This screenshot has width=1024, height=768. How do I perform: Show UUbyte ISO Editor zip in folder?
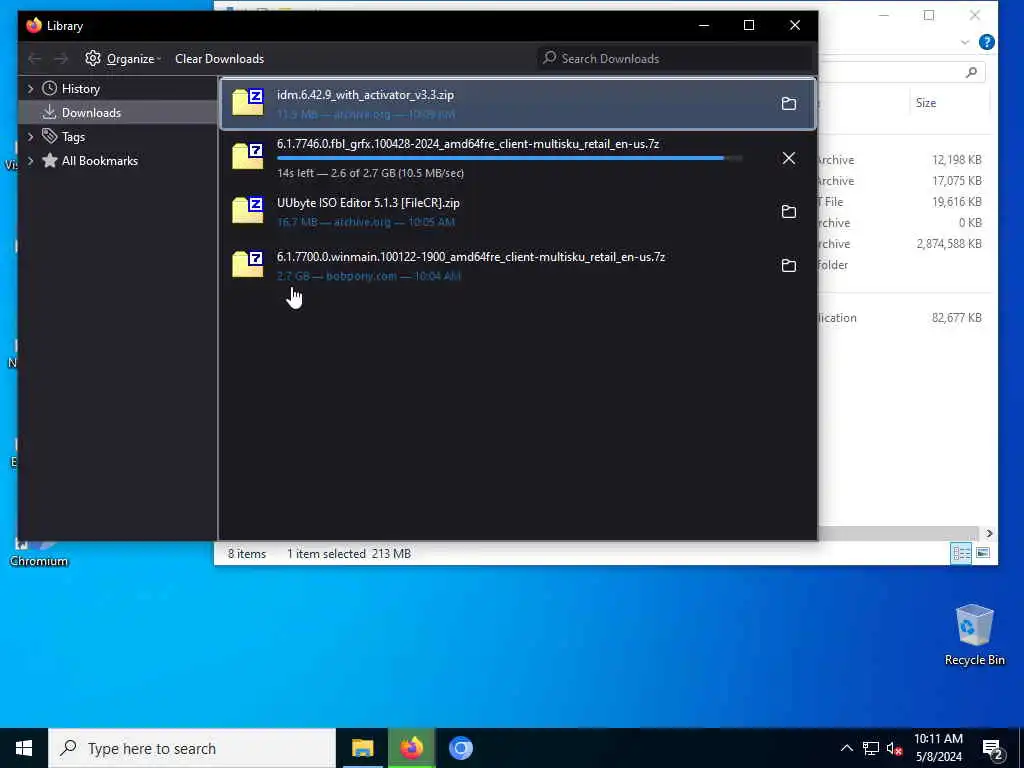coord(789,212)
